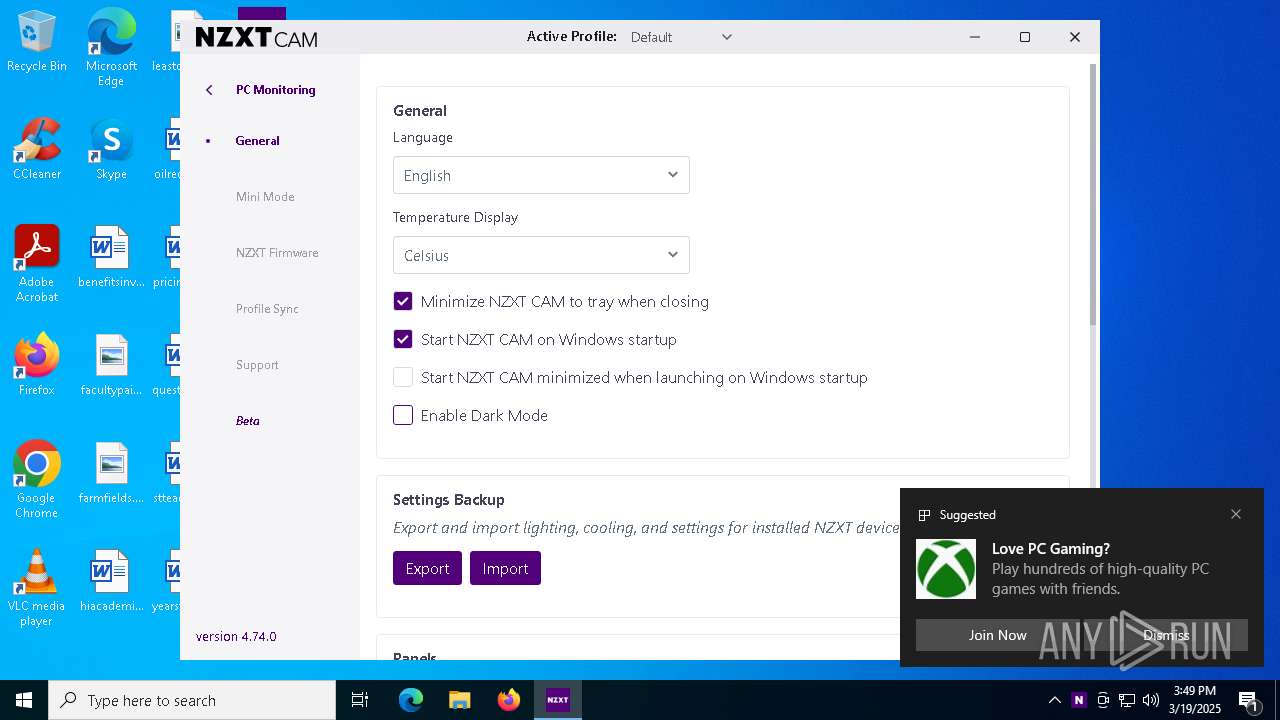Open the Beta section

click(248, 421)
